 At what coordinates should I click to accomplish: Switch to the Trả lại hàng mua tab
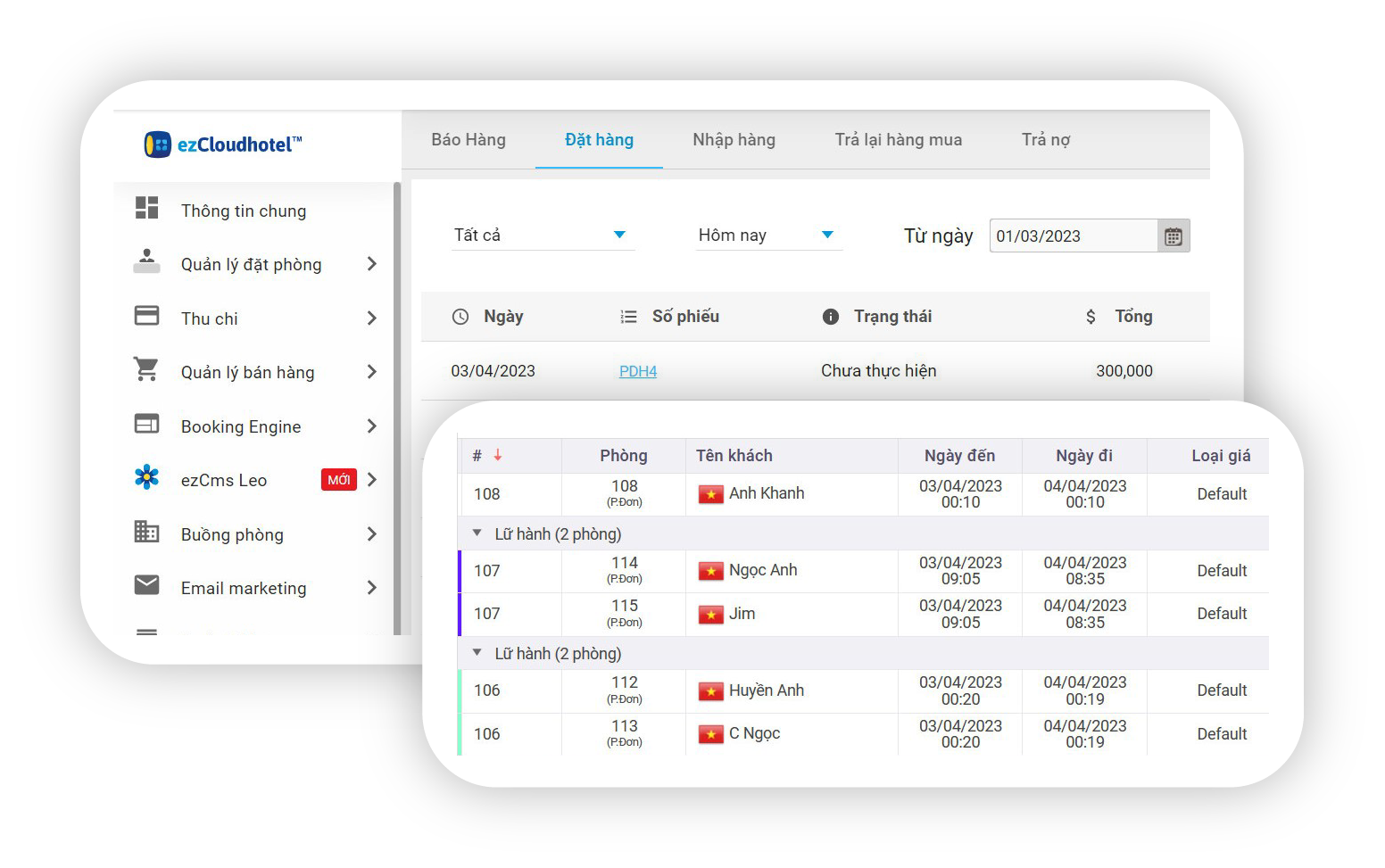coord(898,140)
